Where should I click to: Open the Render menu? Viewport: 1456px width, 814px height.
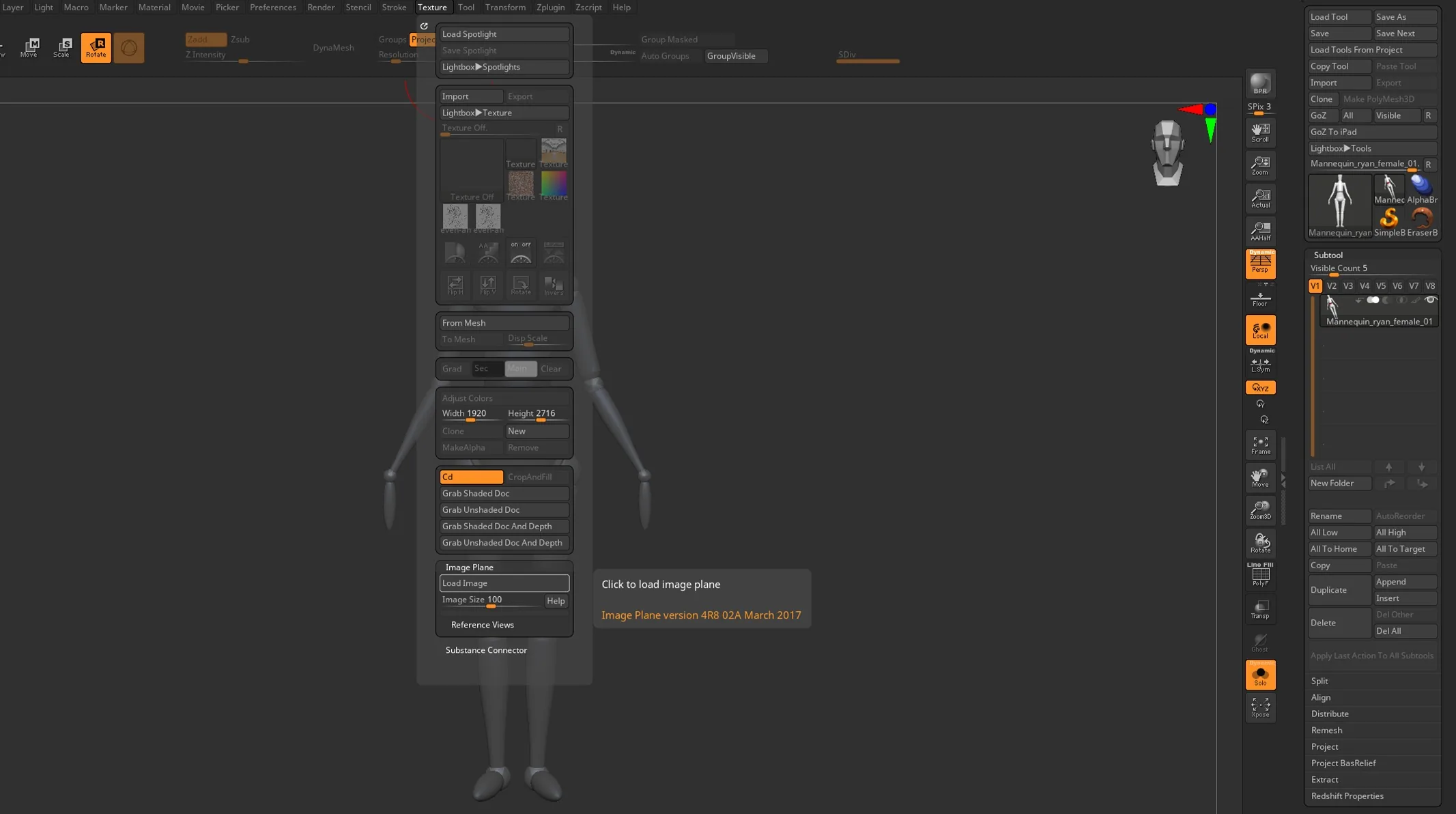click(321, 7)
